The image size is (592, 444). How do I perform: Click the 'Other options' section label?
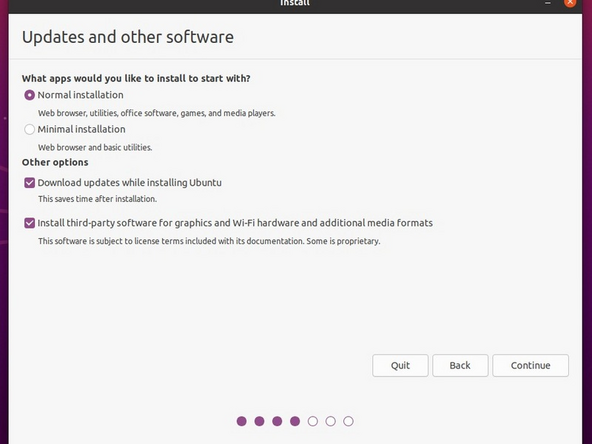click(x=55, y=162)
